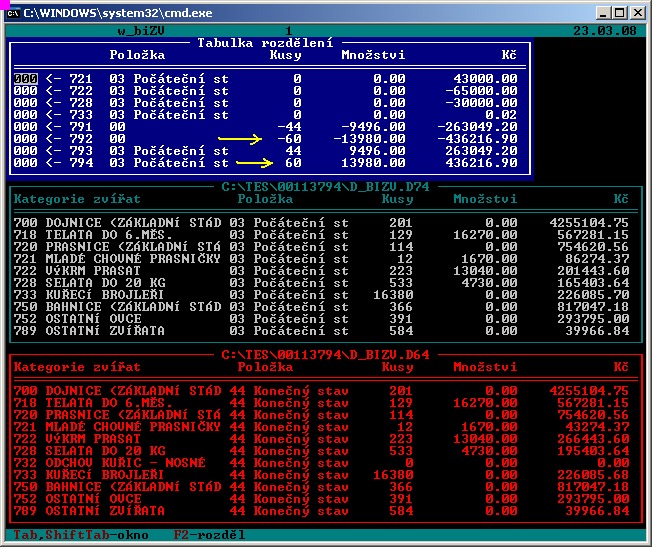Image resolution: width=652 pixels, height=547 pixels.
Task: Select 722 VÝKRM PRASAT in D74 panel
Action: tap(321, 271)
